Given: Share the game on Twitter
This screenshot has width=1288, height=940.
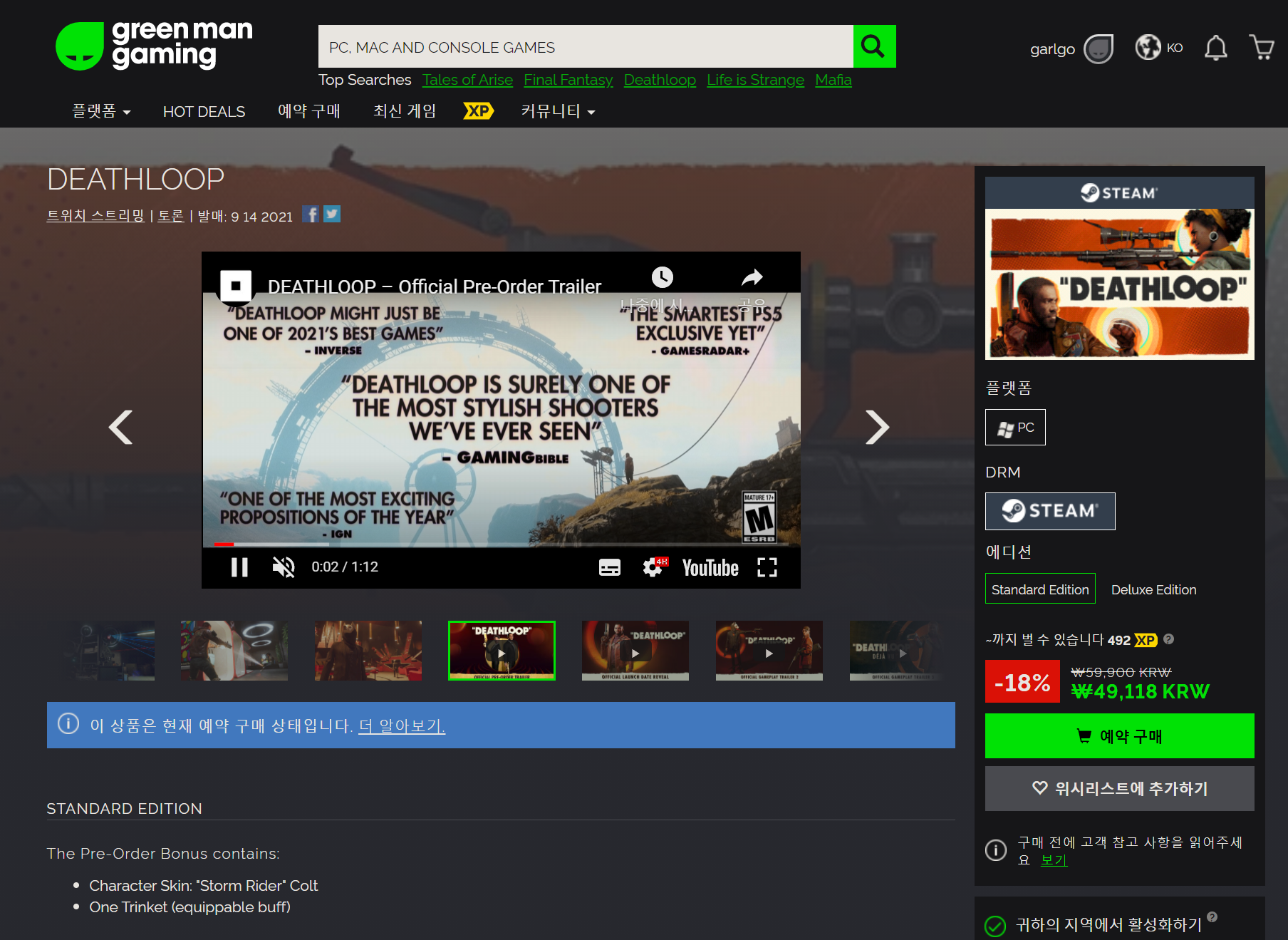Looking at the screenshot, I should [x=332, y=215].
